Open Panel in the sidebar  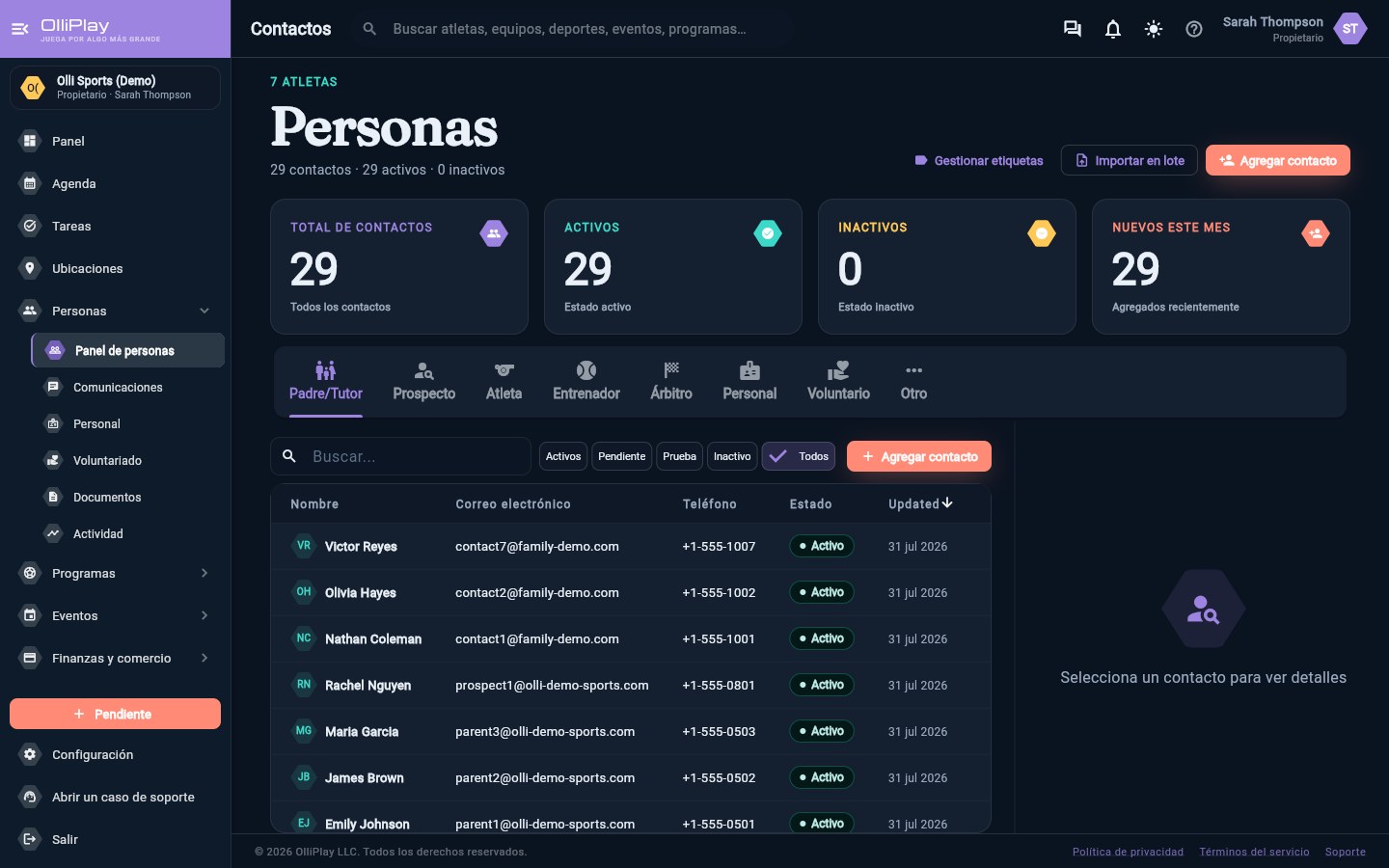115,141
